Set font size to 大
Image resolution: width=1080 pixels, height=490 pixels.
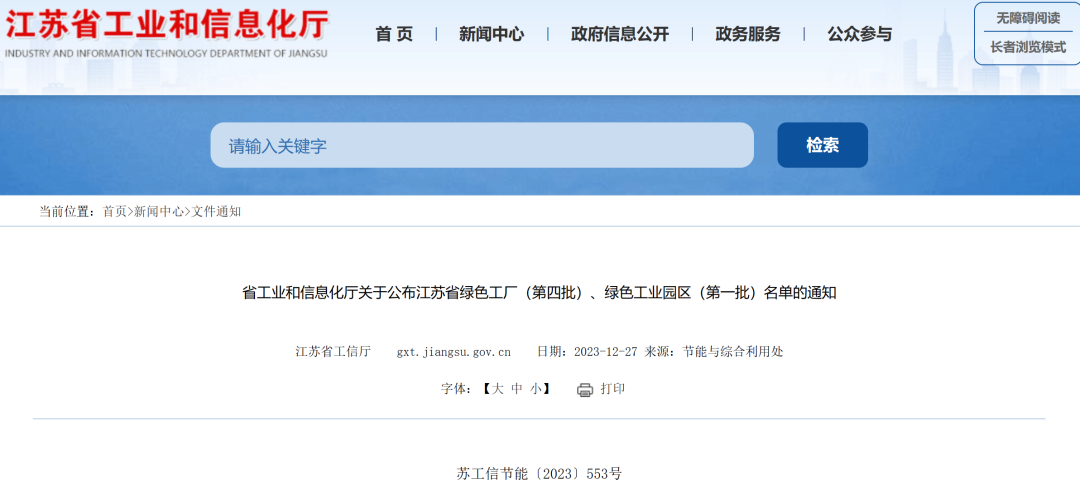497,389
